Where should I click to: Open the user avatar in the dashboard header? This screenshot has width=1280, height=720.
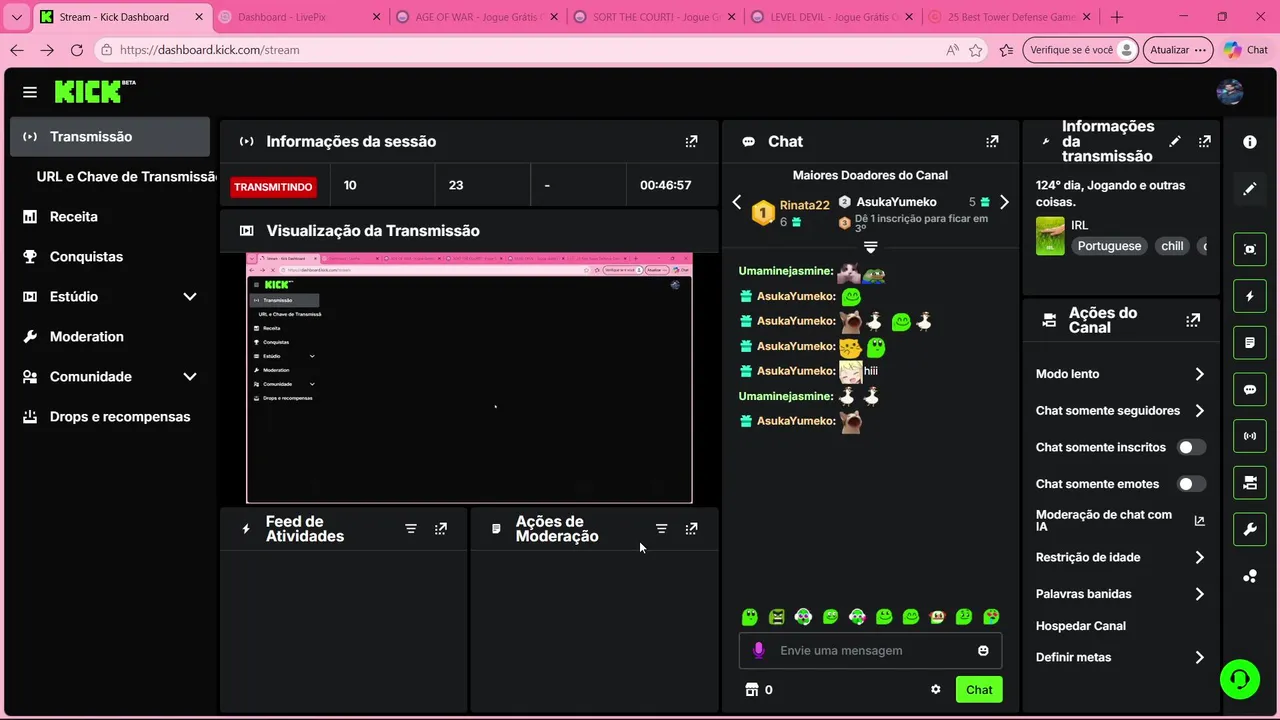(1229, 92)
